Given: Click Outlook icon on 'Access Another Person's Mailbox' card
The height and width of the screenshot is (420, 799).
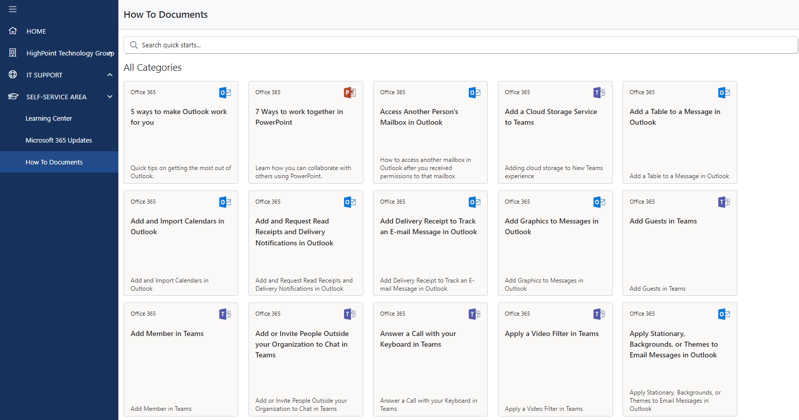Looking at the screenshot, I should click(x=474, y=92).
